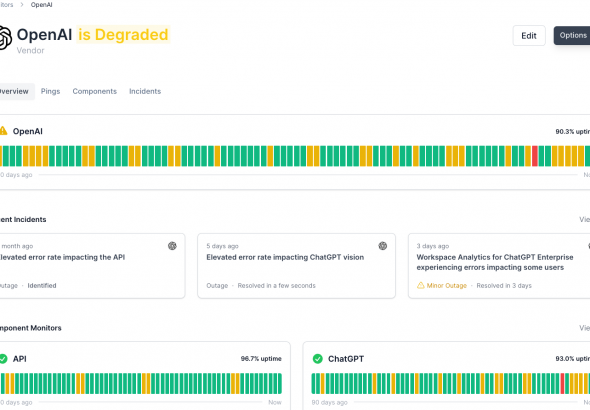The image size is (590, 410).
Task: Click the 'is Degraded' status label
Action: point(123,35)
